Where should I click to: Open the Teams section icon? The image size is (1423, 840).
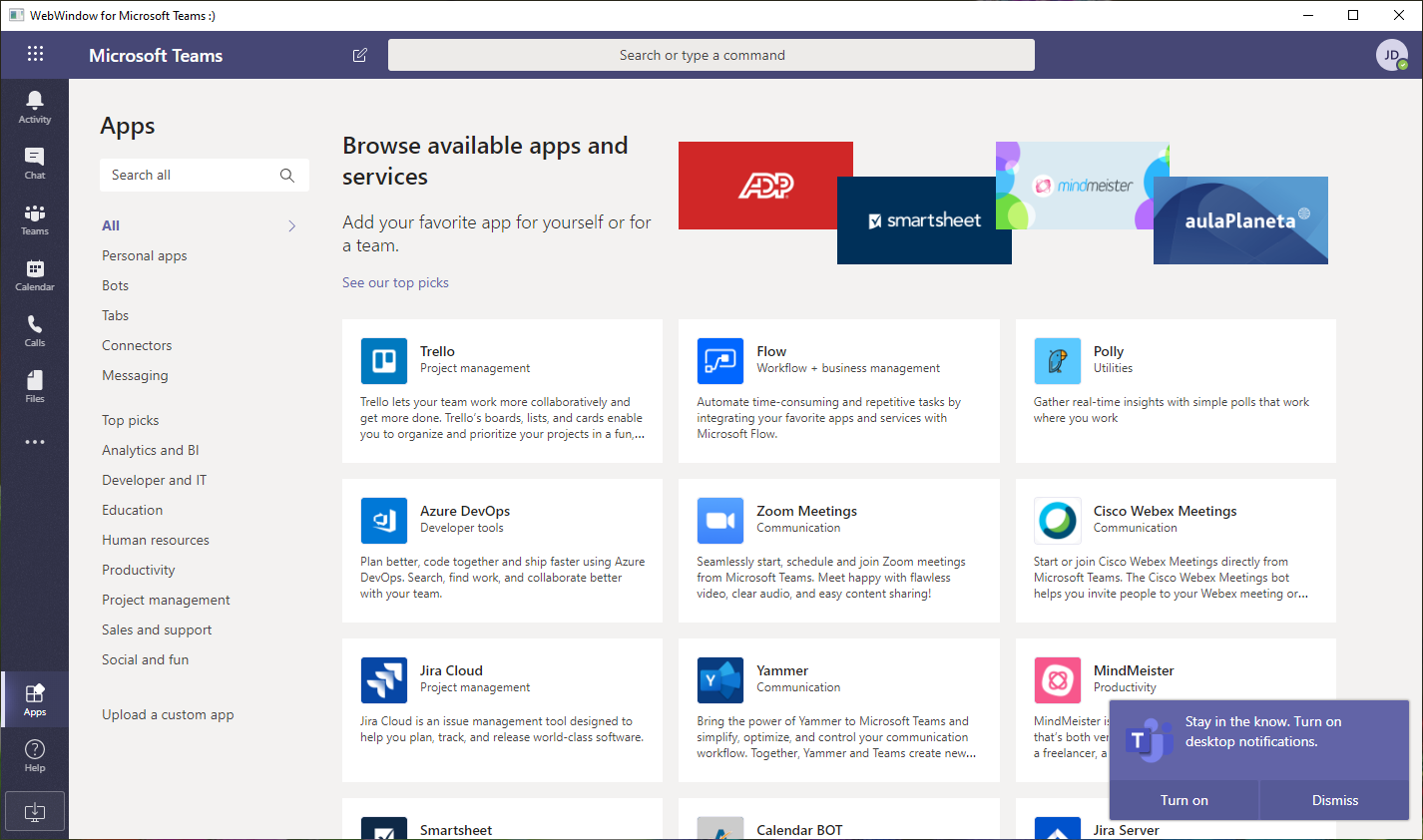[35, 218]
